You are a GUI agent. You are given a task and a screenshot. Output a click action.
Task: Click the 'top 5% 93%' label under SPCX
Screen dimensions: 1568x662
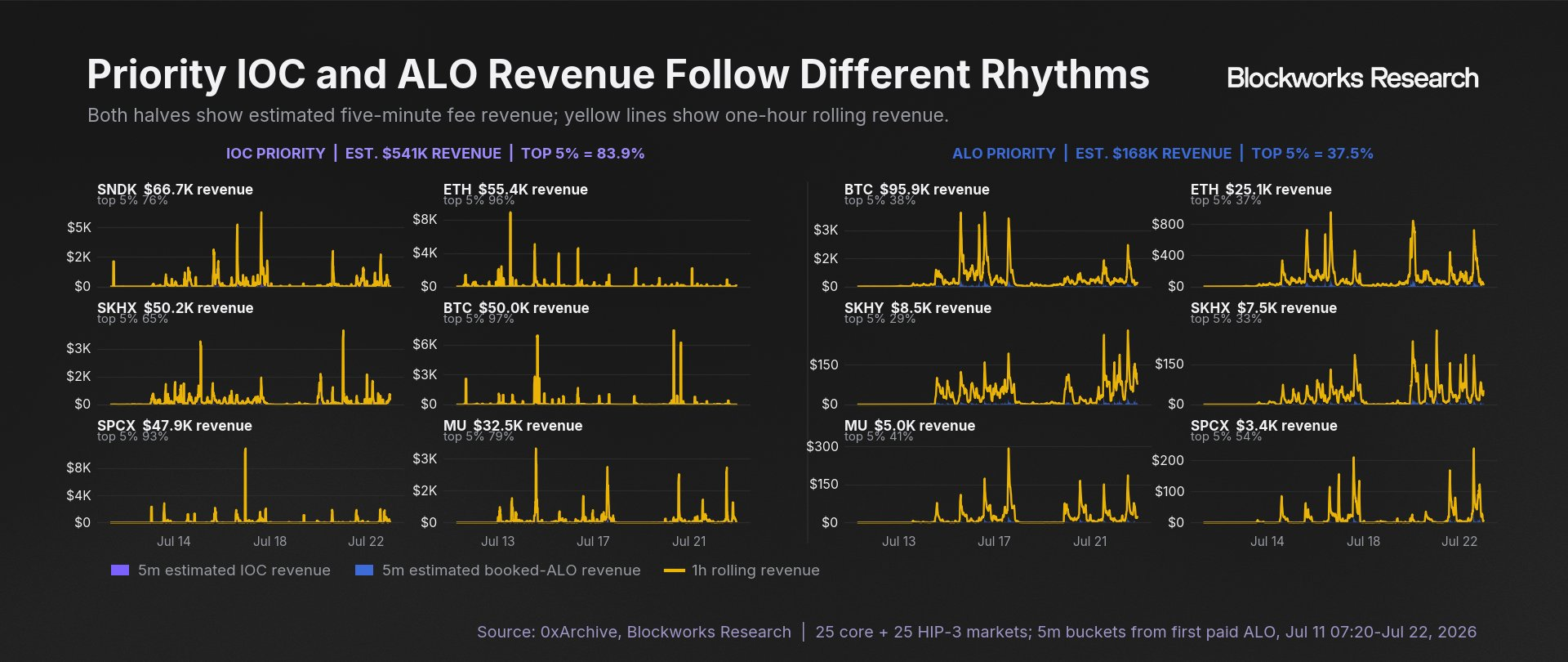coord(132,436)
